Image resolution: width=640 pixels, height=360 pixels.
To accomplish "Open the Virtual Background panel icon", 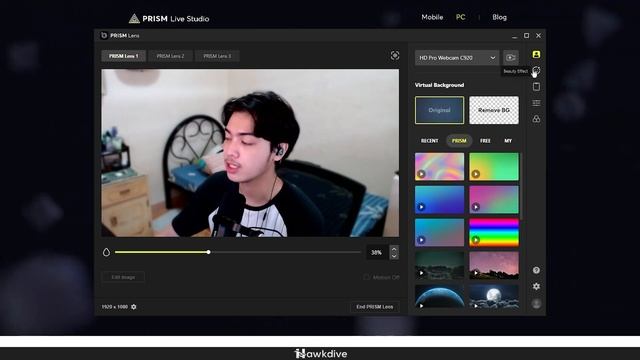I will (536, 54).
